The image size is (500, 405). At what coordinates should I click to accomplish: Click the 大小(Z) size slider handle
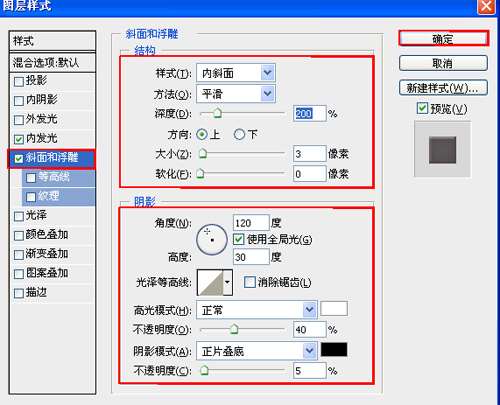tap(203, 153)
